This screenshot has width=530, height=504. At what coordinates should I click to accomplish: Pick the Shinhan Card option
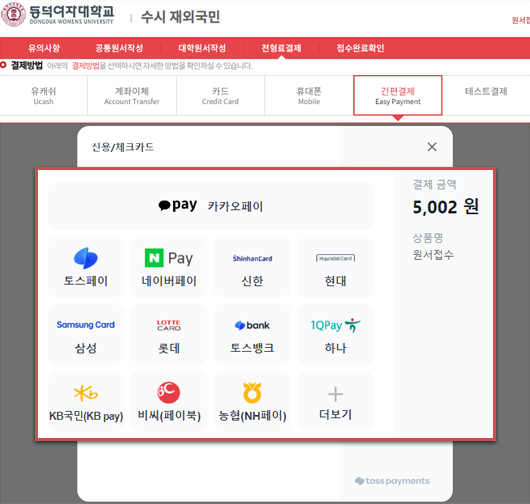252,267
